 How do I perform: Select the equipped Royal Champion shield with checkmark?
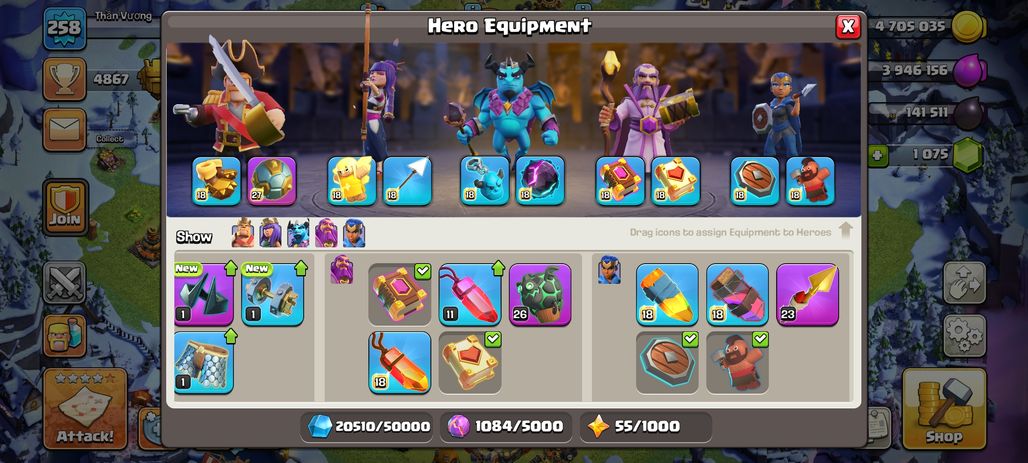pyautogui.click(x=667, y=363)
